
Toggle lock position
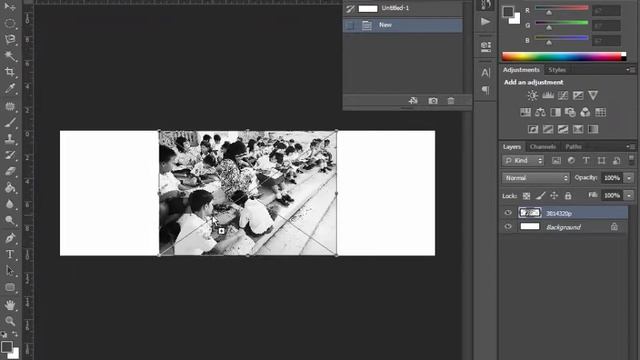coord(554,196)
